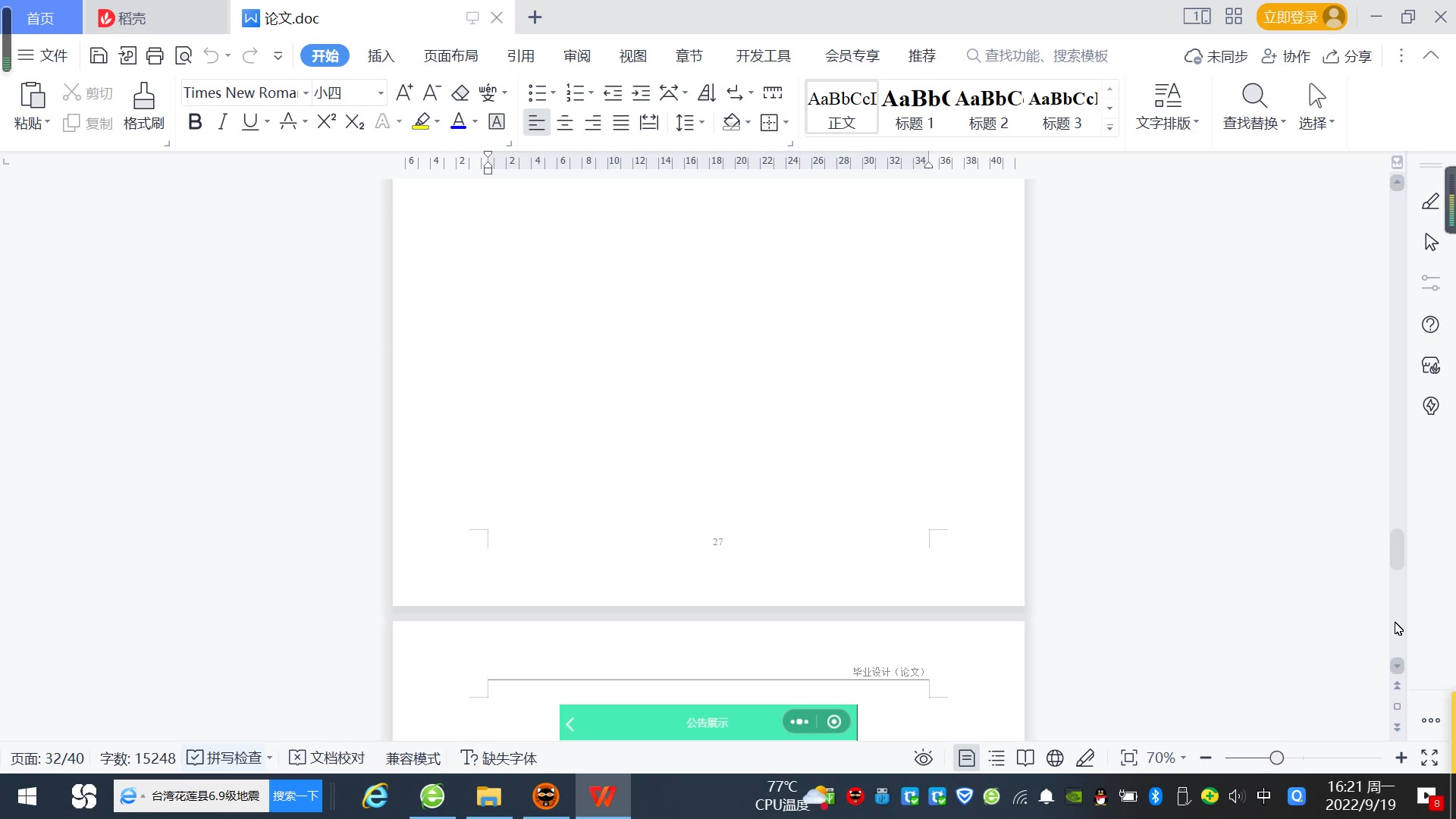Open the 插入 ribbon tab
This screenshot has height=819, width=1456.
pyautogui.click(x=381, y=56)
